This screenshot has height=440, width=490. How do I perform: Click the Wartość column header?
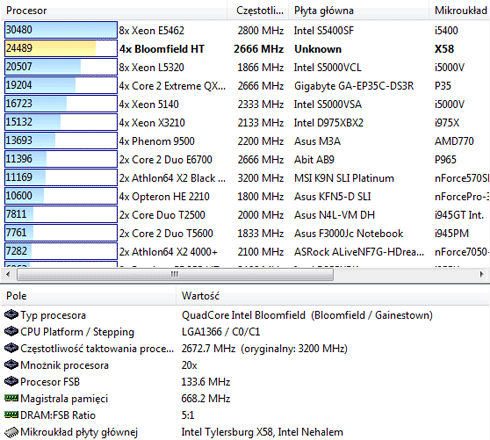point(333,296)
